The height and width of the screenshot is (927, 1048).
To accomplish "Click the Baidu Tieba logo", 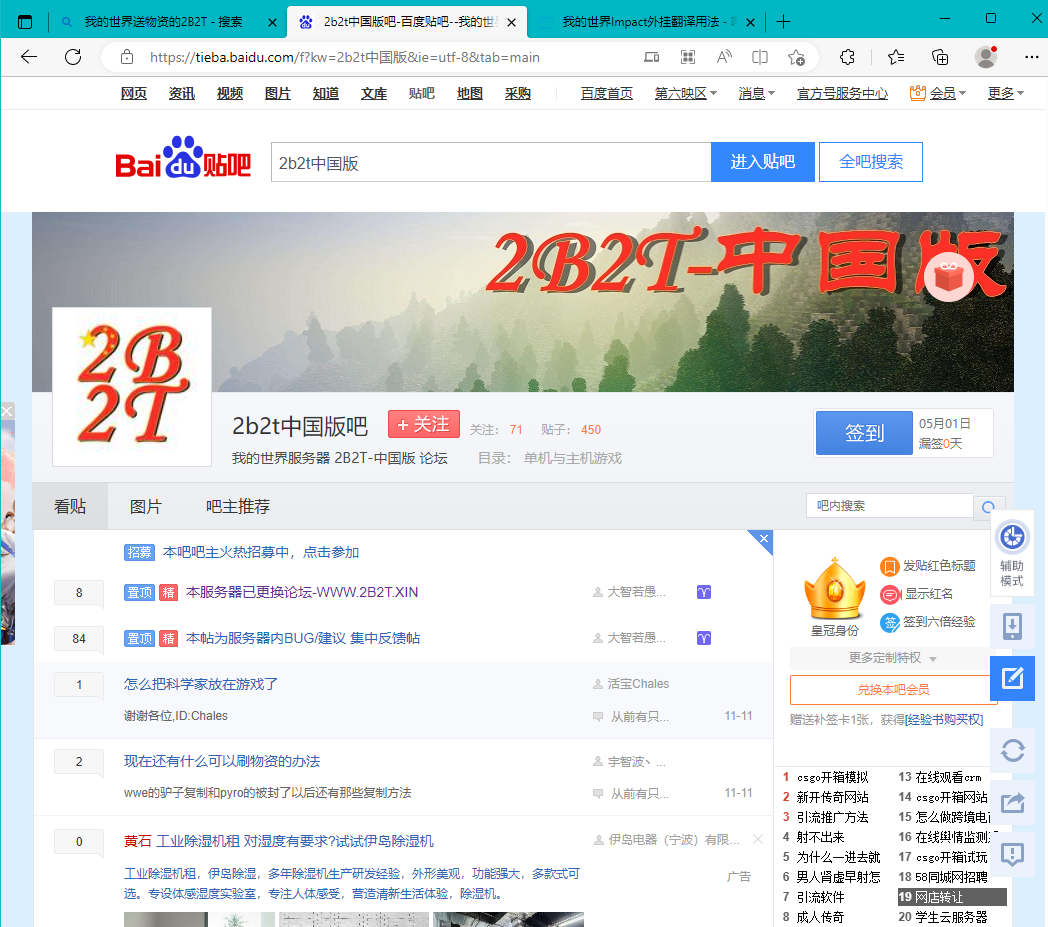I will pyautogui.click(x=183, y=159).
